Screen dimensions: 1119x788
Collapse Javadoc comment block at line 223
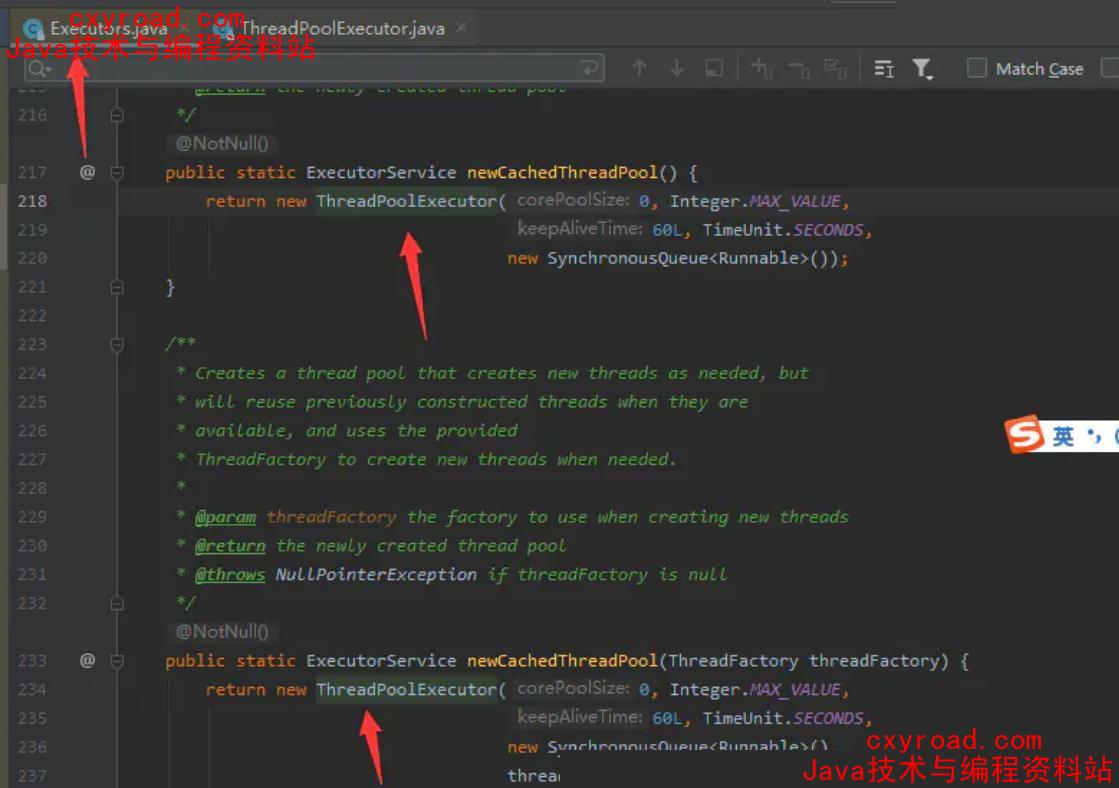tap(117, 345)
